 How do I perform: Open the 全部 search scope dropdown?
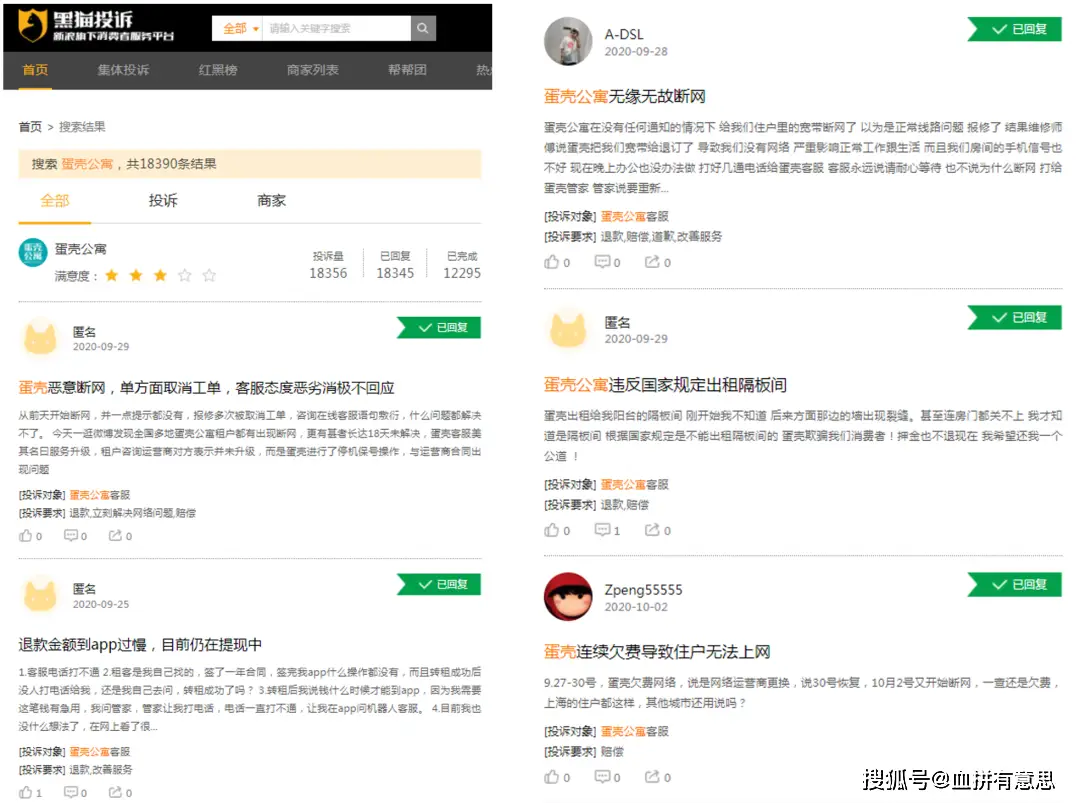pos(238,28)
